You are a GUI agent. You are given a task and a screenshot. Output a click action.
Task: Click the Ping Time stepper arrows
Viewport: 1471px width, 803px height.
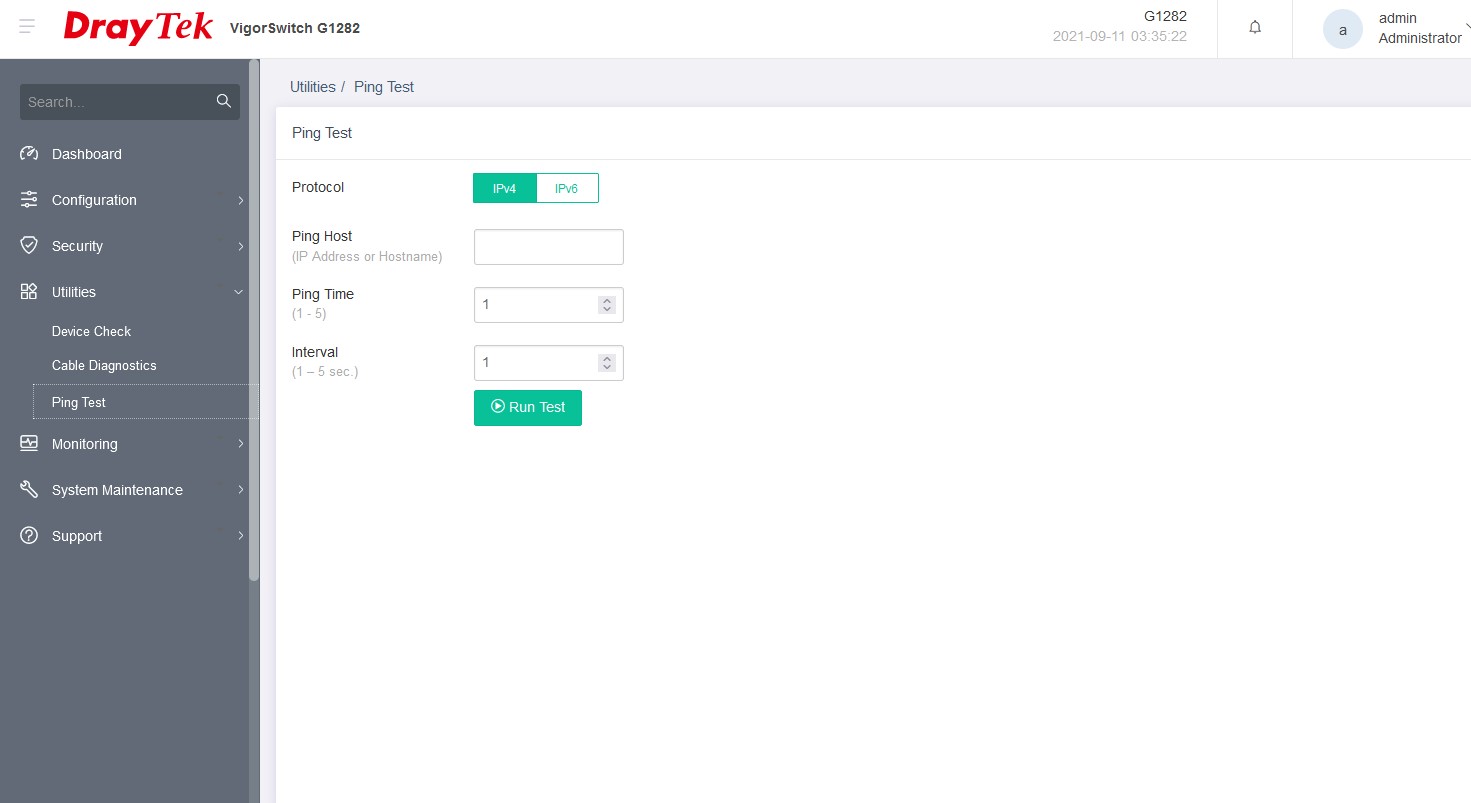(x=606, y=305)
